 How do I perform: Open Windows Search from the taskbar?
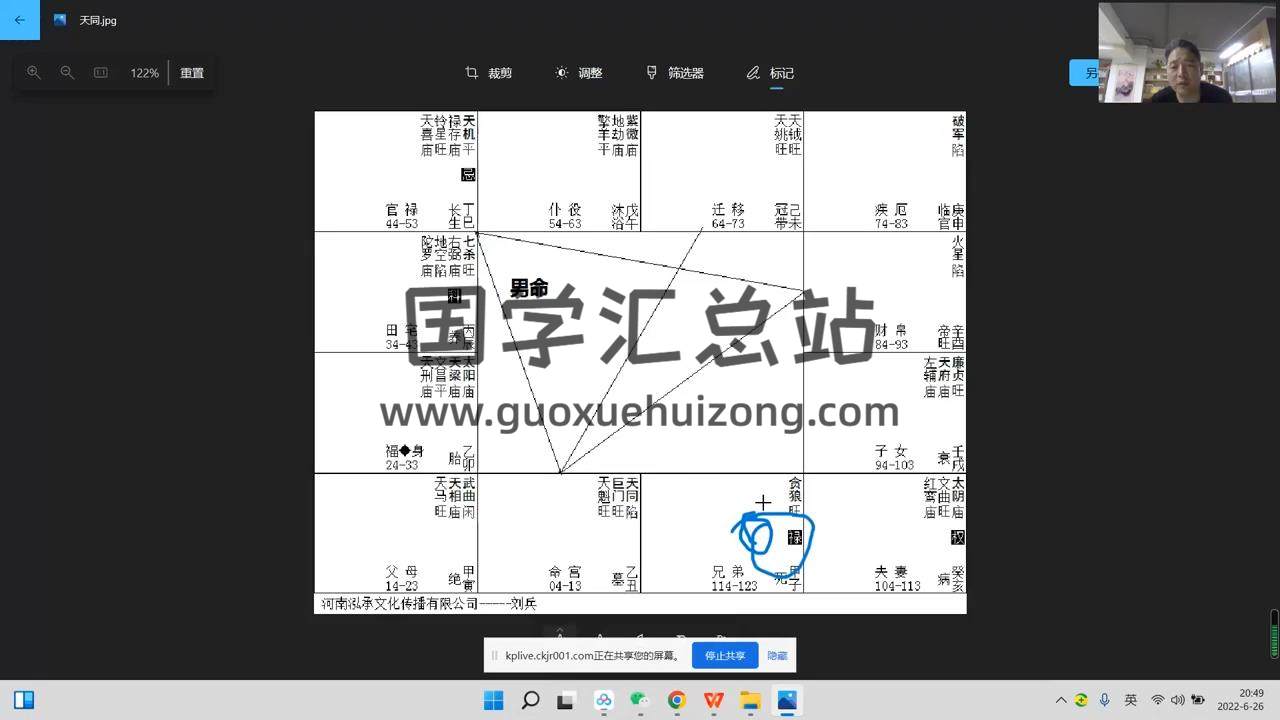[531, 700]
